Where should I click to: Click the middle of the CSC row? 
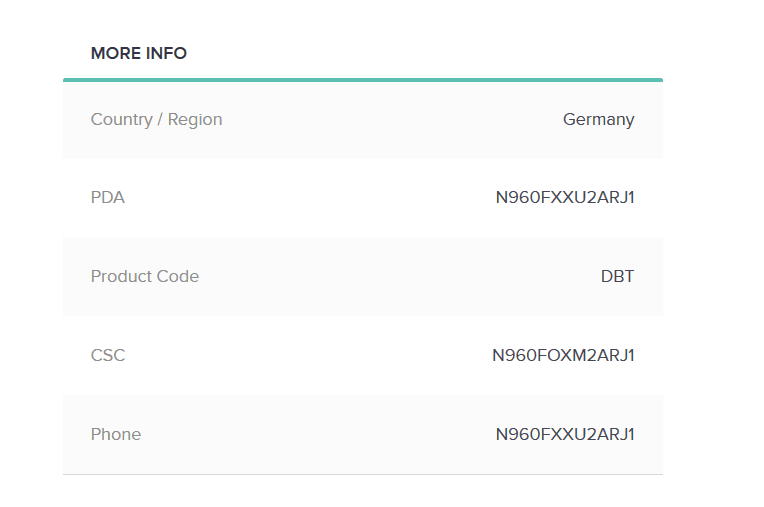point(363,356)
